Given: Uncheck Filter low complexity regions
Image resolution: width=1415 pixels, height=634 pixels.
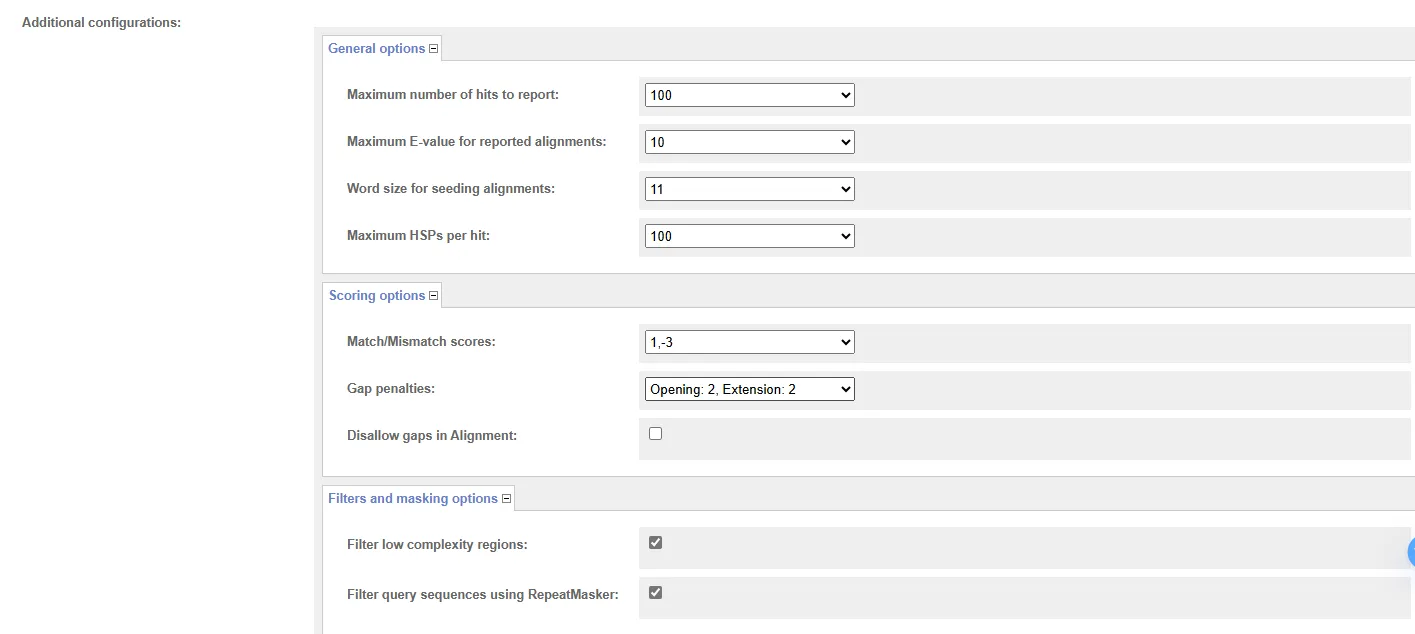Looking at the screenshot, I should [x=656, y=543].
